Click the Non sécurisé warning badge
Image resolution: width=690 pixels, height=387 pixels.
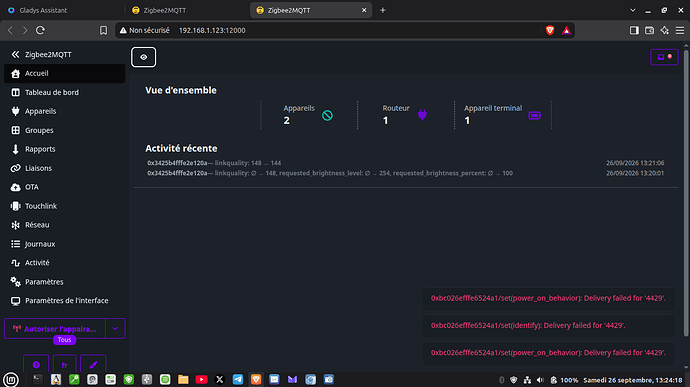pyautogui.click(x=144, y=30)
